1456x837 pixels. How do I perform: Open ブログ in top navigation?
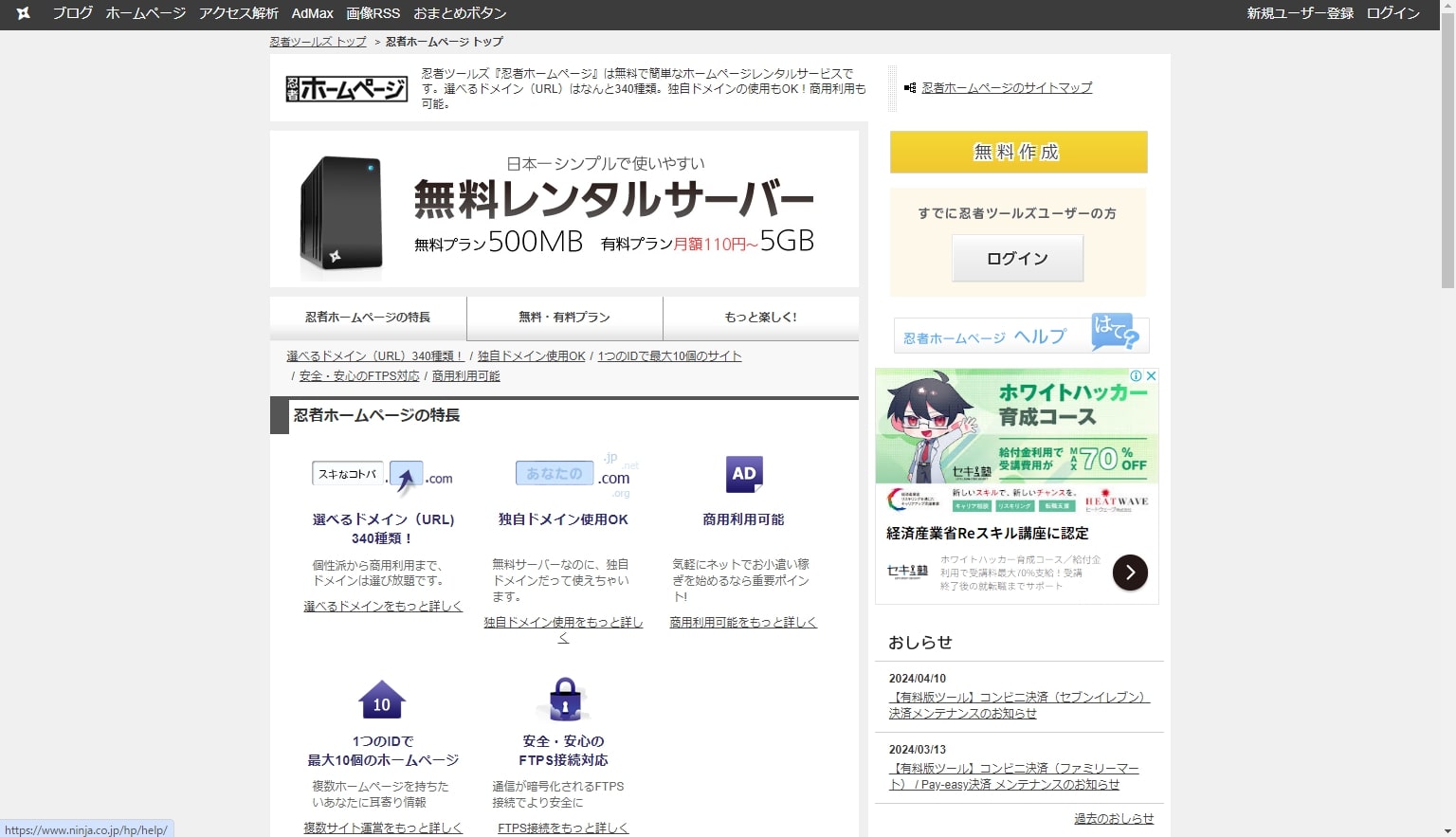tap(73, 13)
